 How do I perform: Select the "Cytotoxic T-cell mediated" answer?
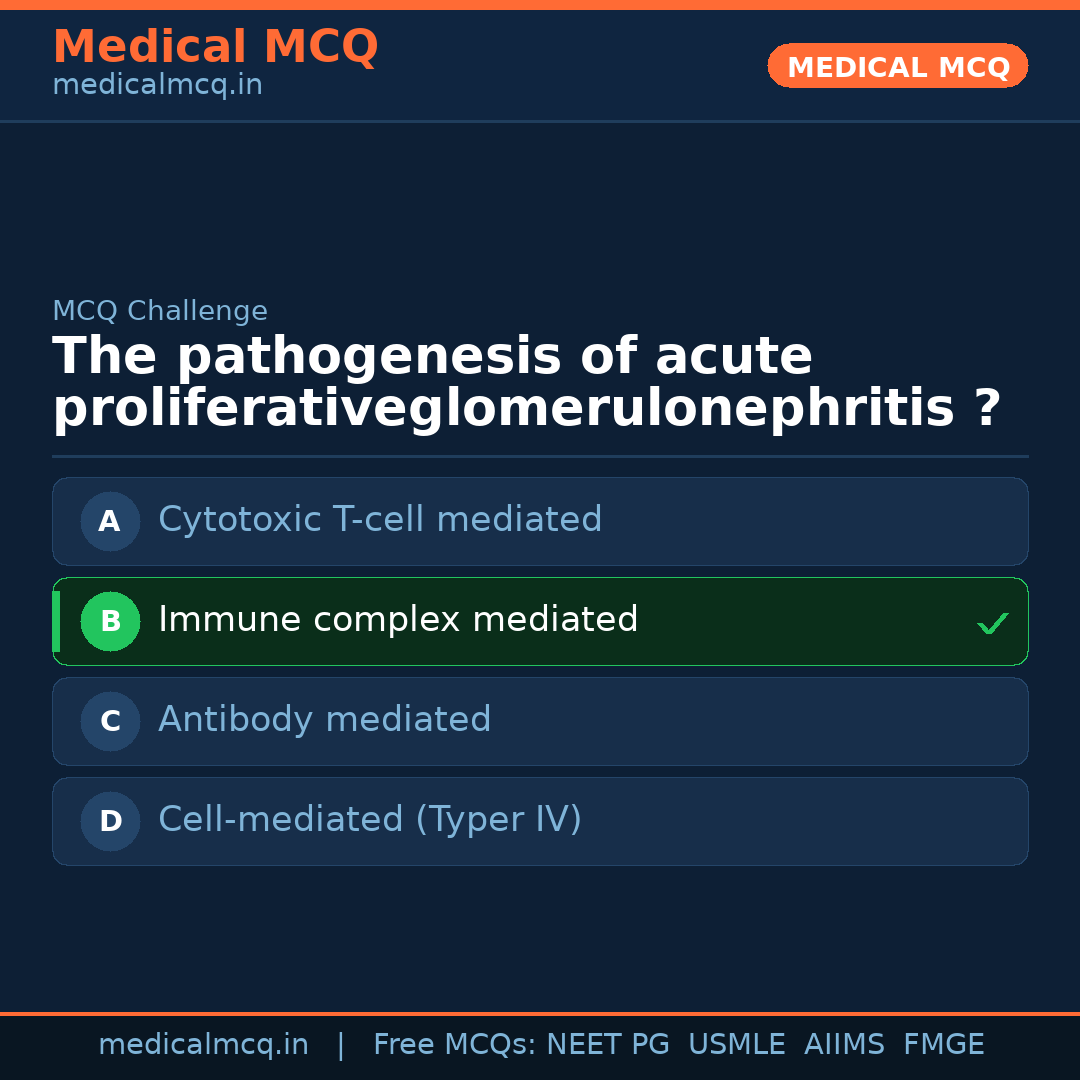380,520
